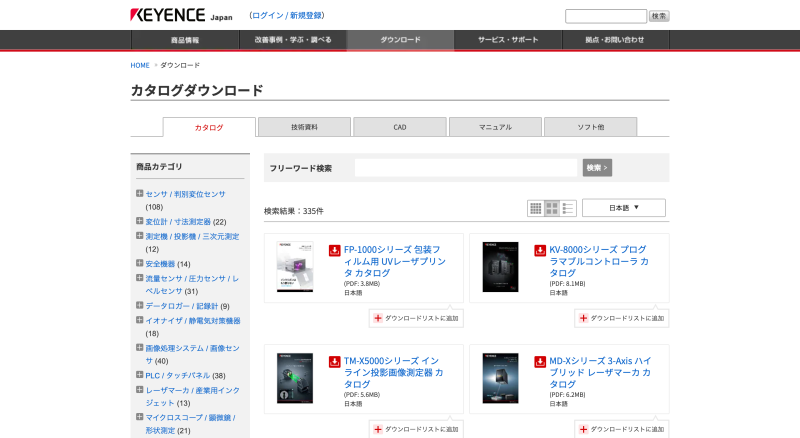
Task: Add MD-X catalog to download list
Action: (622, 429)
